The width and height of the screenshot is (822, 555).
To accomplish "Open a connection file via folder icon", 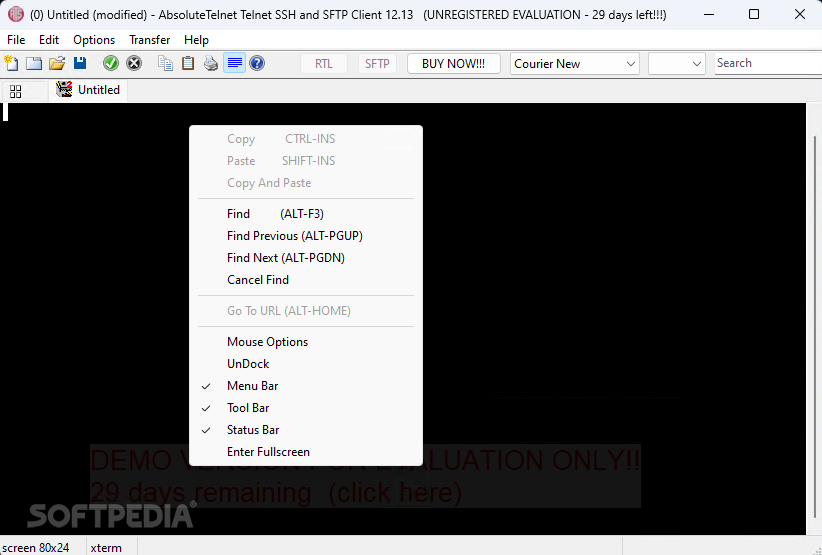I will (x=57, y=63).
